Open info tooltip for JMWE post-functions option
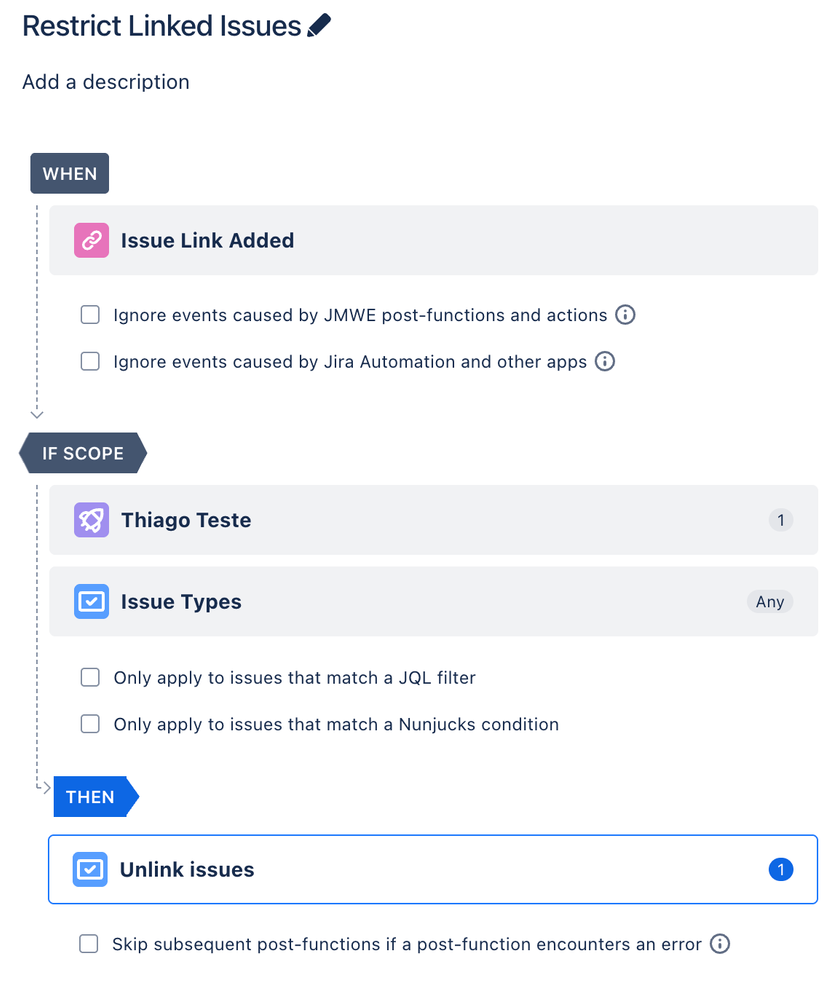Image resolution: width=837 pixels, height=999 pixels. click(x=626, y=314)
